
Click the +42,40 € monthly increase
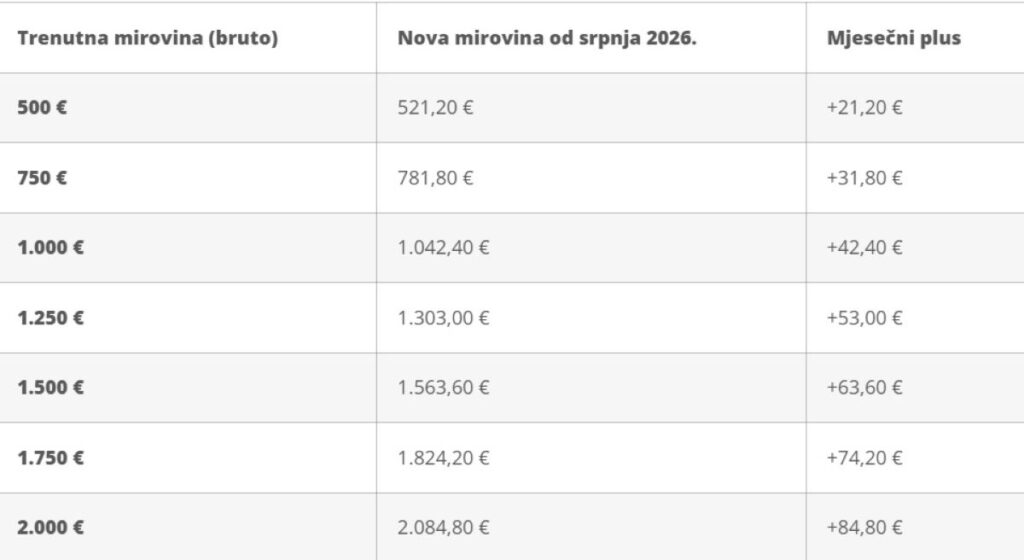click(x=864, y=248)
